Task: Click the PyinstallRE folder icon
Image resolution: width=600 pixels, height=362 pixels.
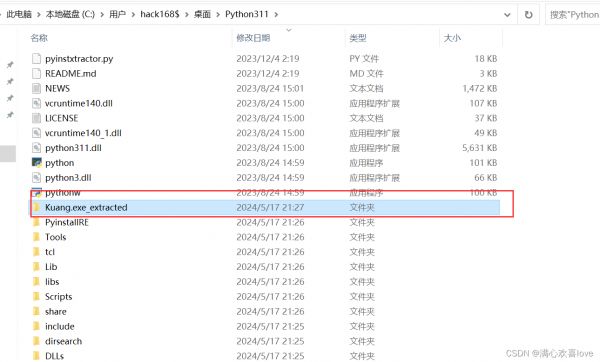Action: point(36,222)
